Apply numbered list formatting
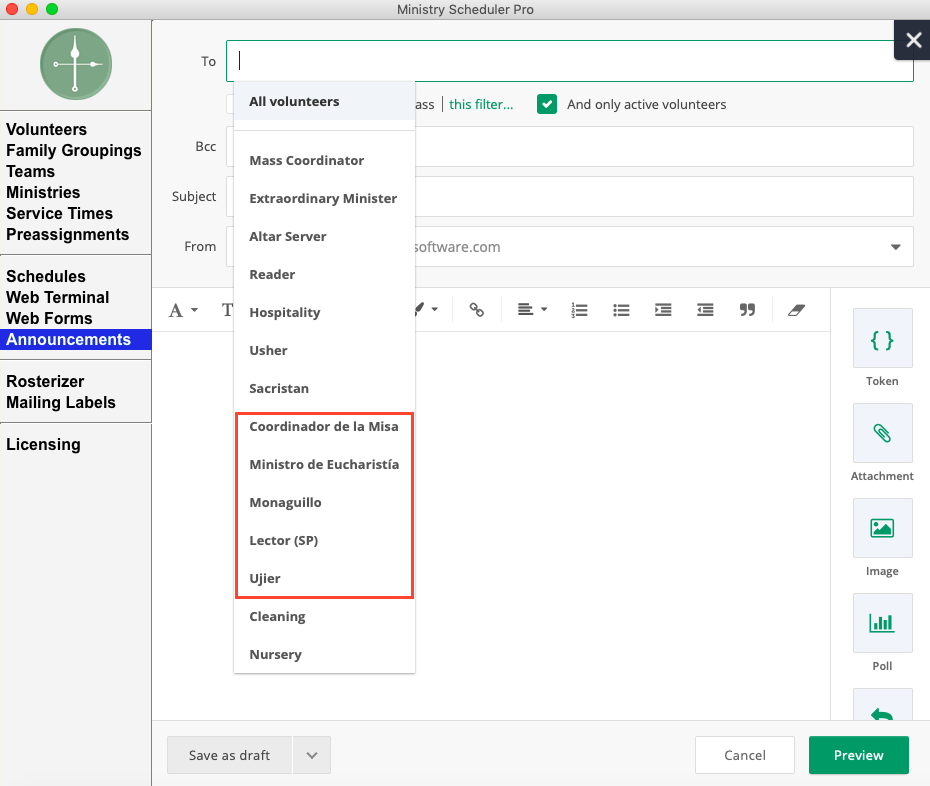930x786 pixels. pyautogui.click(x=579, y=310)
